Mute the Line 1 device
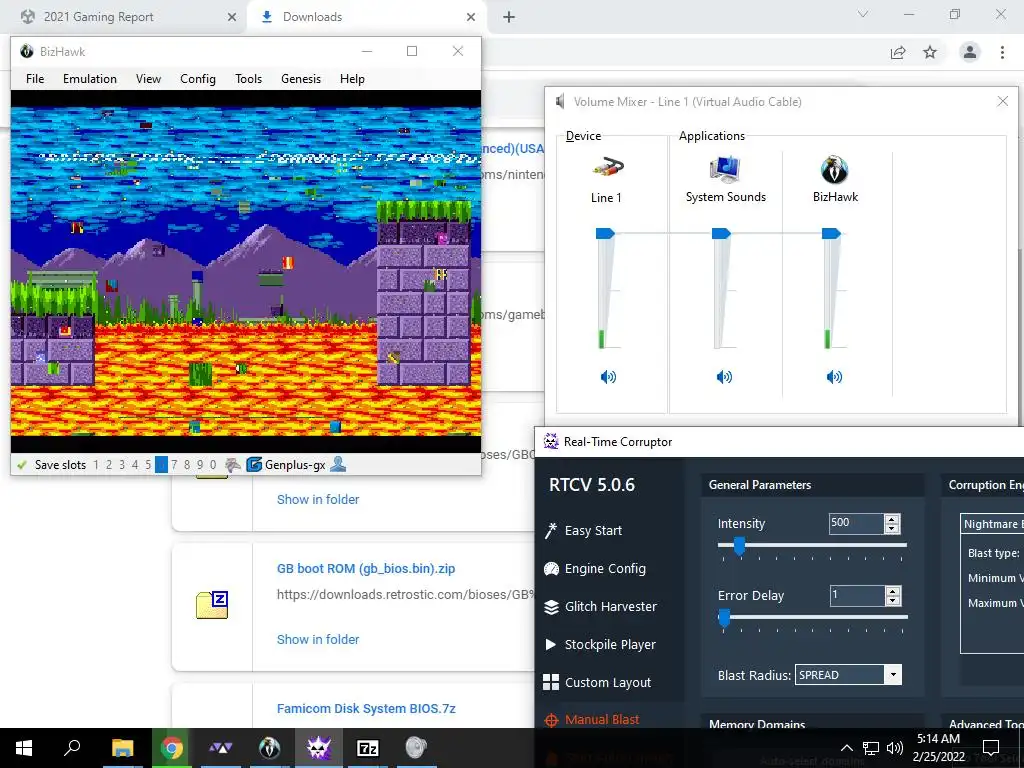Image resolution: width=1024 pixels, height=768 pixels. point(608,377)
